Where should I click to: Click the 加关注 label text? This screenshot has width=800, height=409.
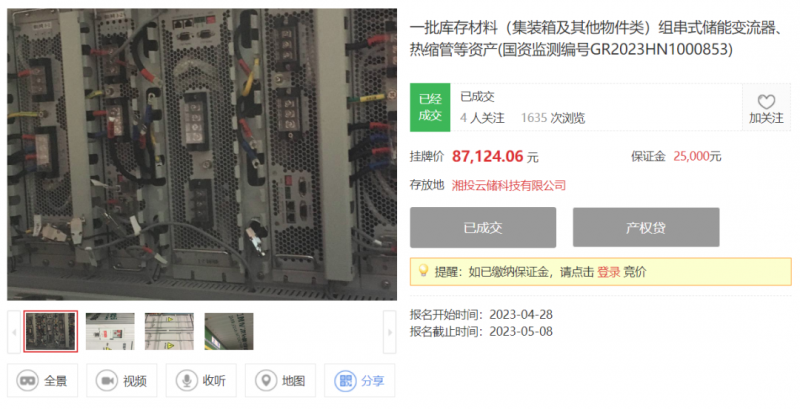766,118
